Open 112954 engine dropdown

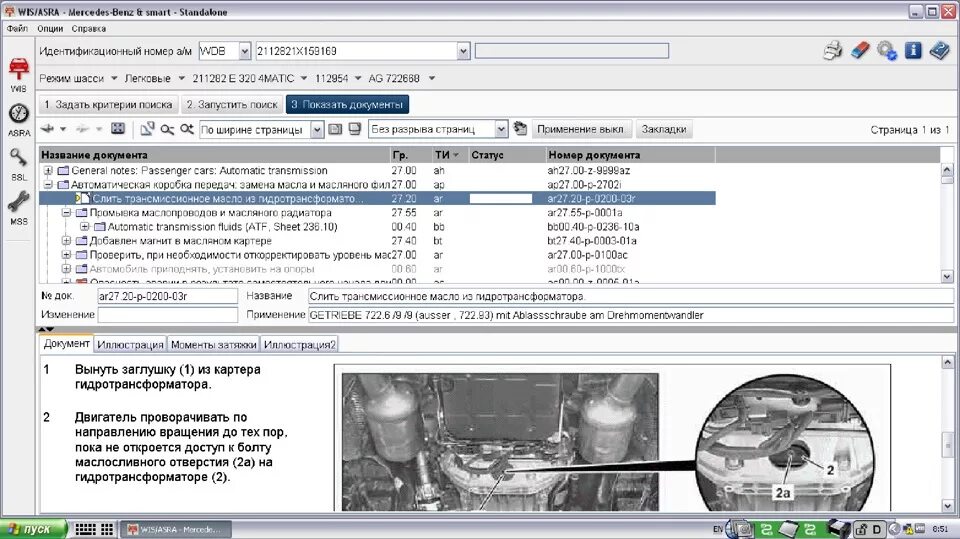point(358,78)
